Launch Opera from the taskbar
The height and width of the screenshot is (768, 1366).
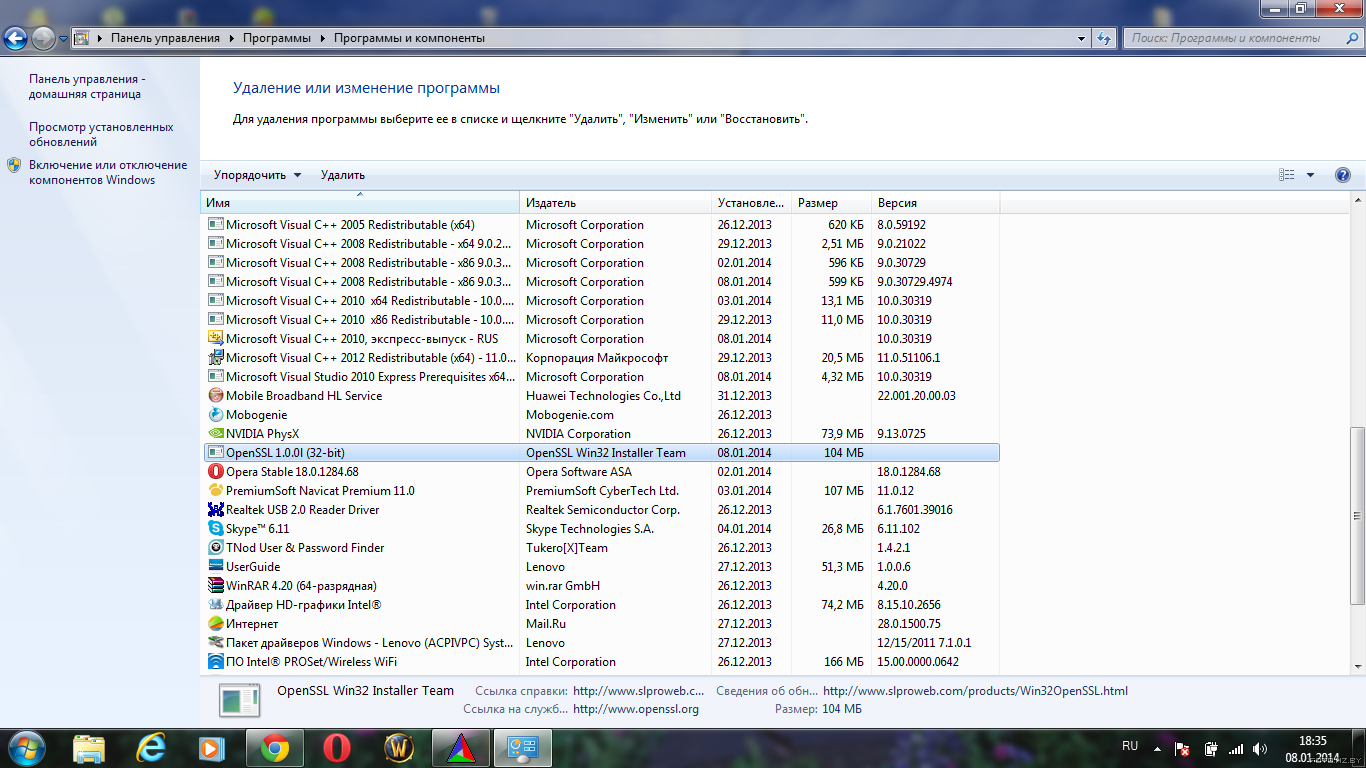pyautogui.click(x=337, y=747)
